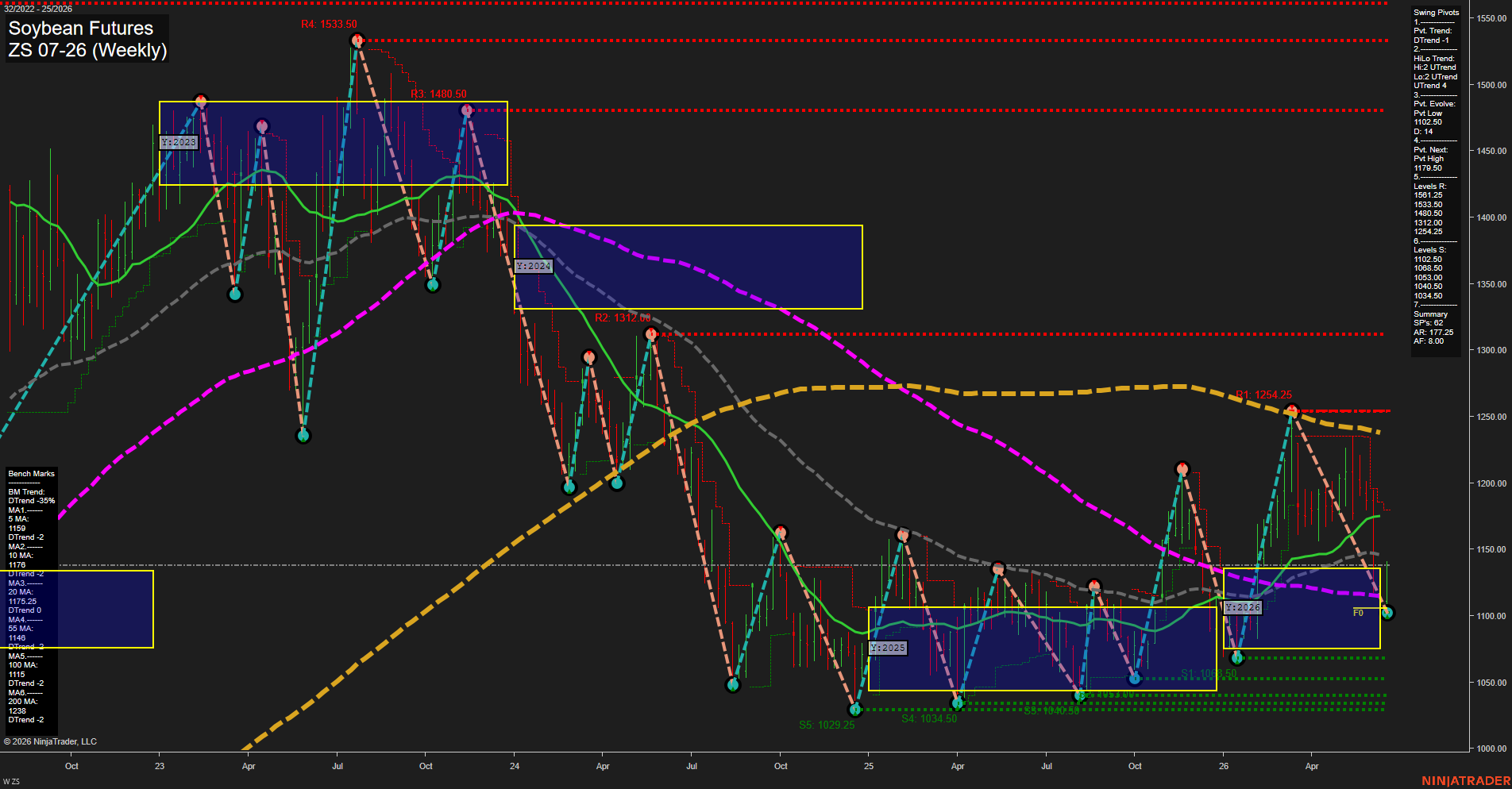Image resolution: width=1512 pixels, height=789 pixels.
Task: Click the 23 year mark on time axis
Action: pos(160,766)
